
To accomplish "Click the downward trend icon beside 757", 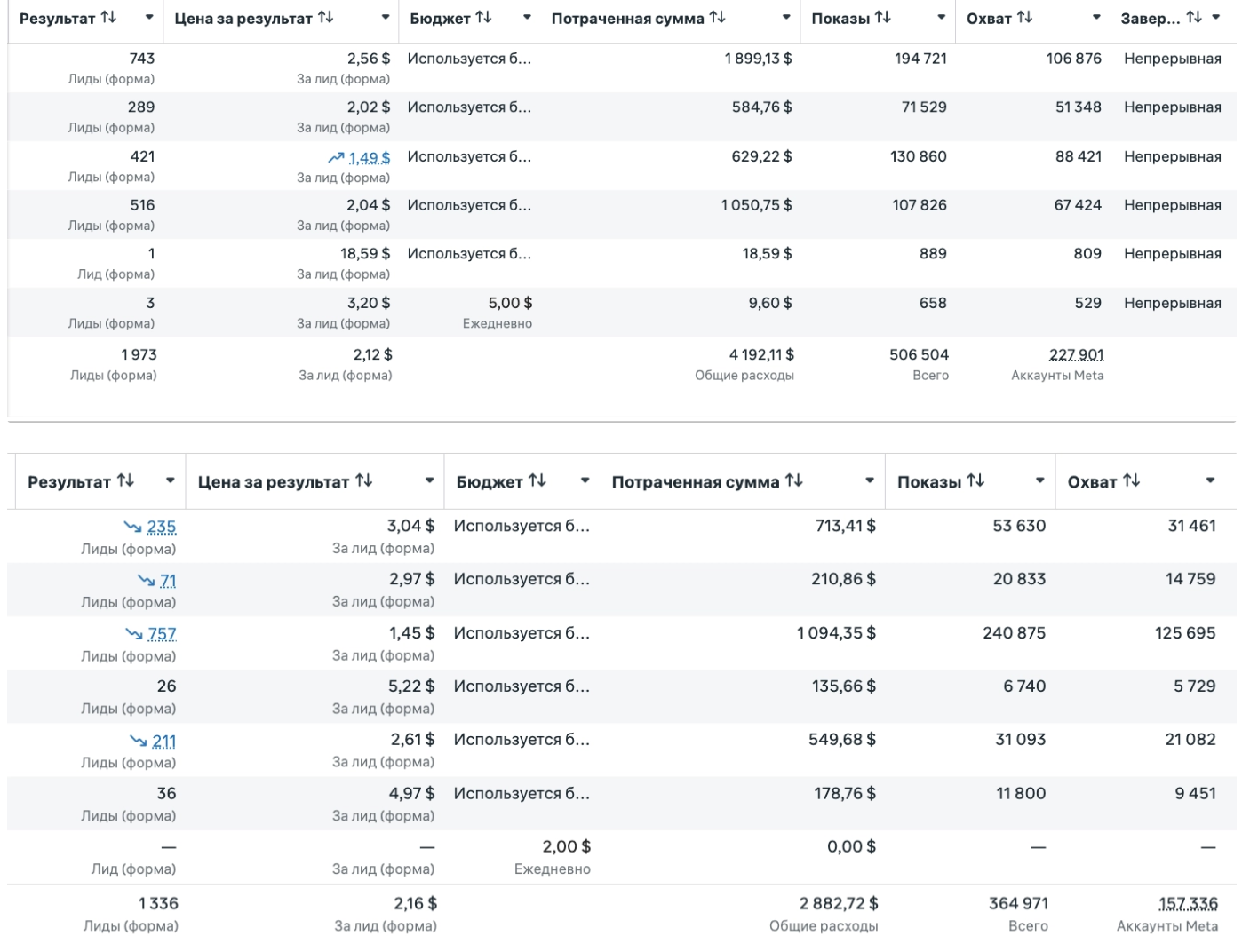I will [134, 634].
